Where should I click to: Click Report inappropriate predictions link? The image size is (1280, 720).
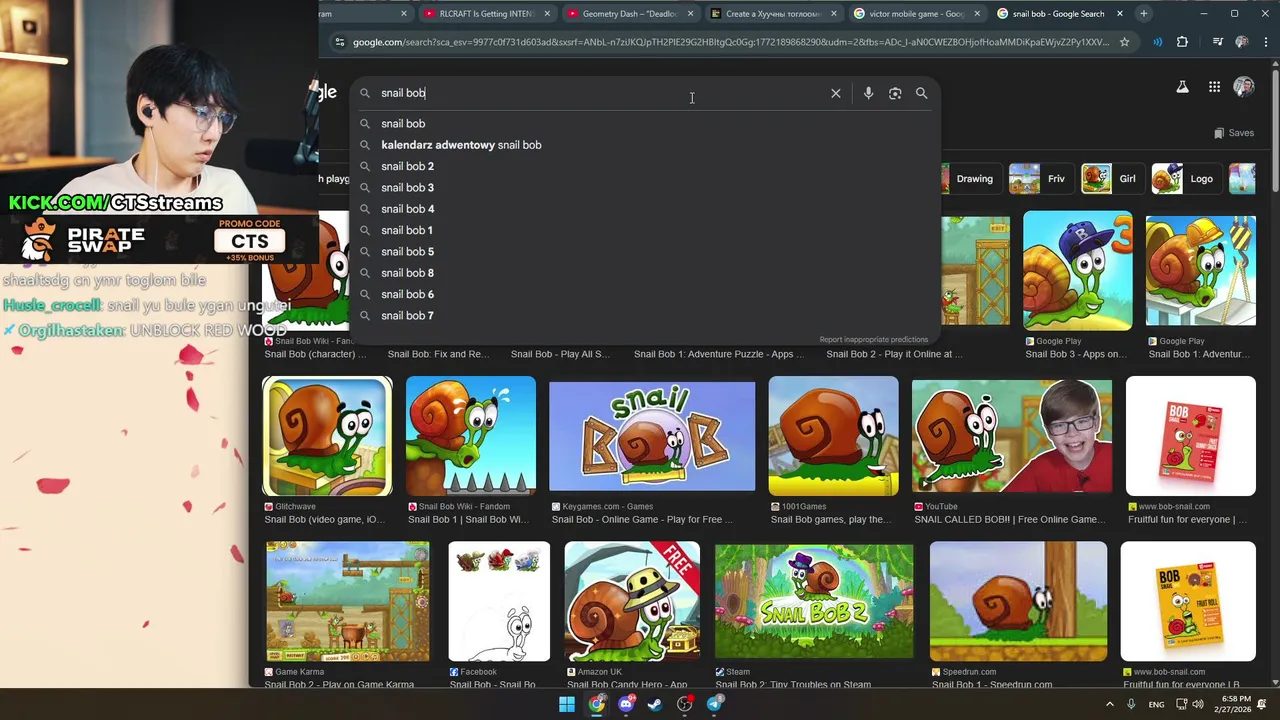coord(873,340)
